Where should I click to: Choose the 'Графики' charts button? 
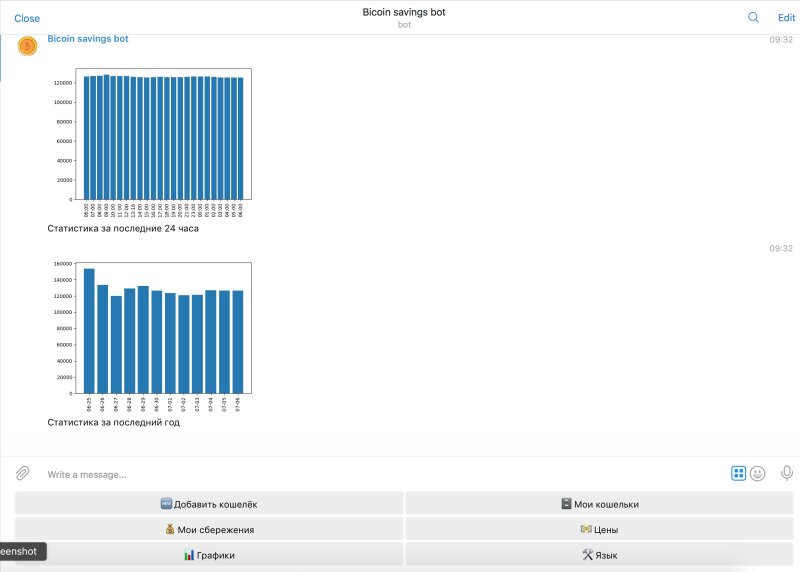208,554
